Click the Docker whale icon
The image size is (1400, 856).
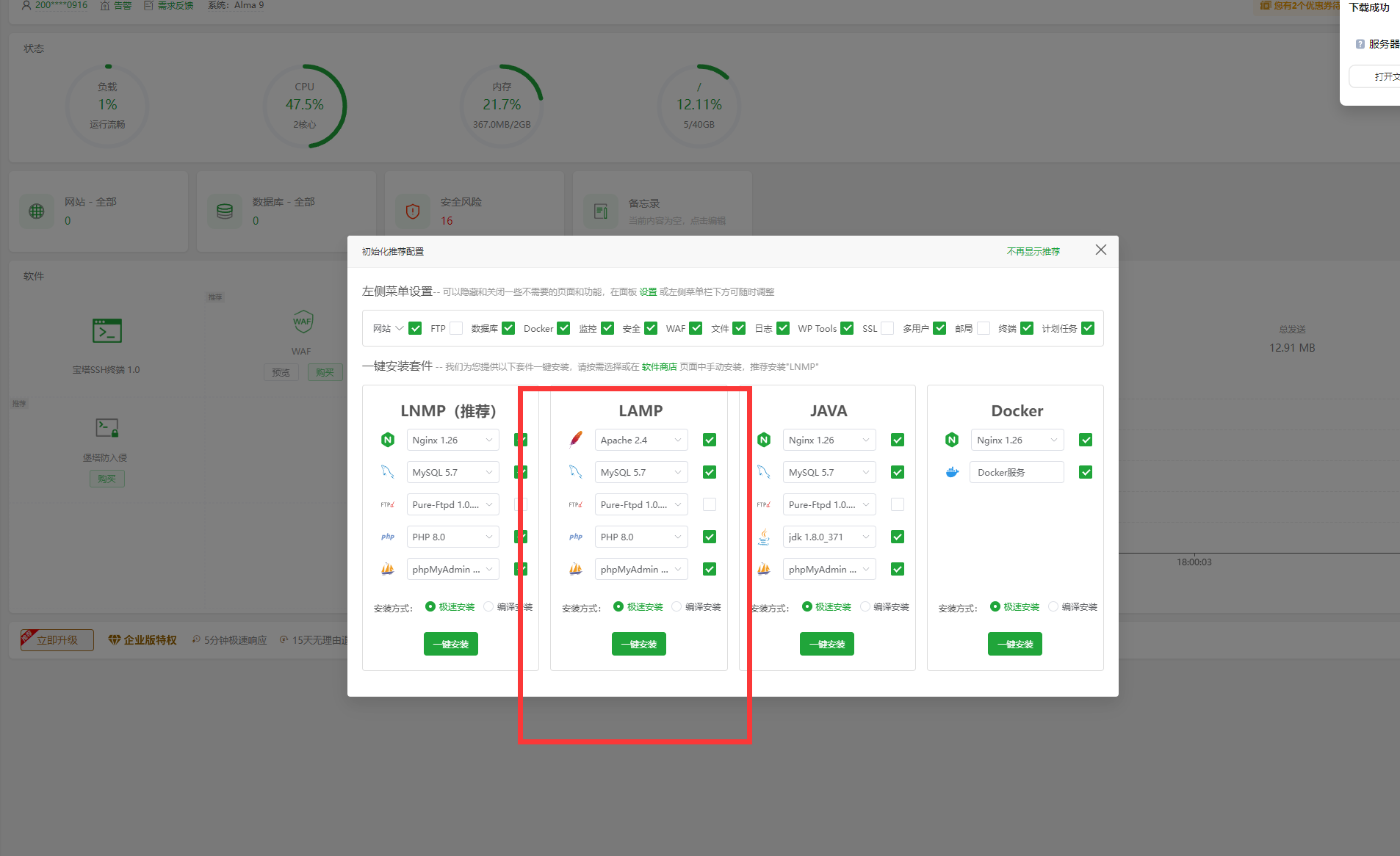(952, 472)
